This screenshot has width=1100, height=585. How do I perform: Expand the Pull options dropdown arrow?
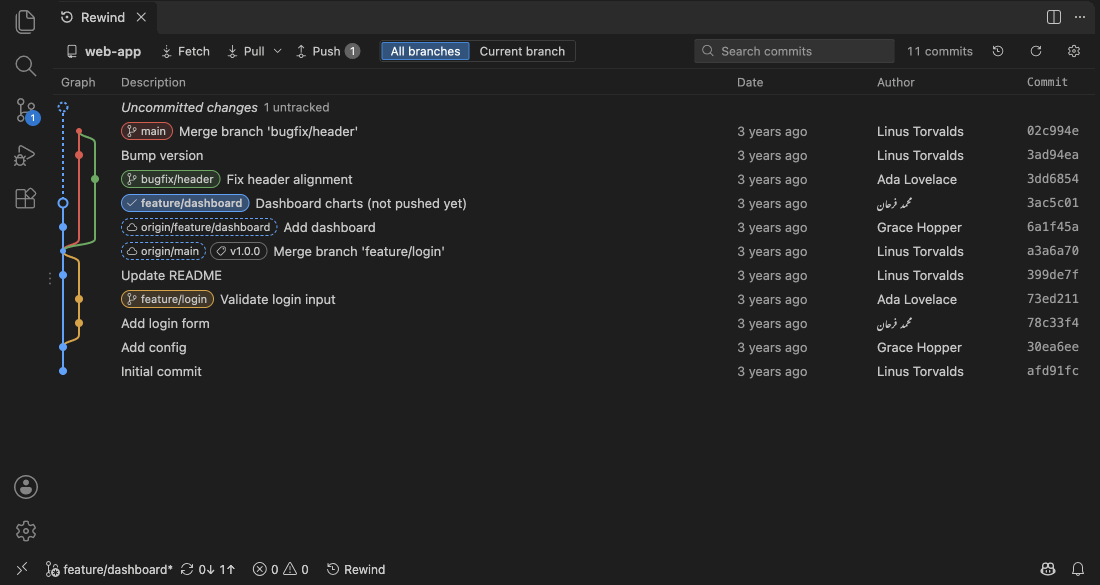[x=277, y=51]
